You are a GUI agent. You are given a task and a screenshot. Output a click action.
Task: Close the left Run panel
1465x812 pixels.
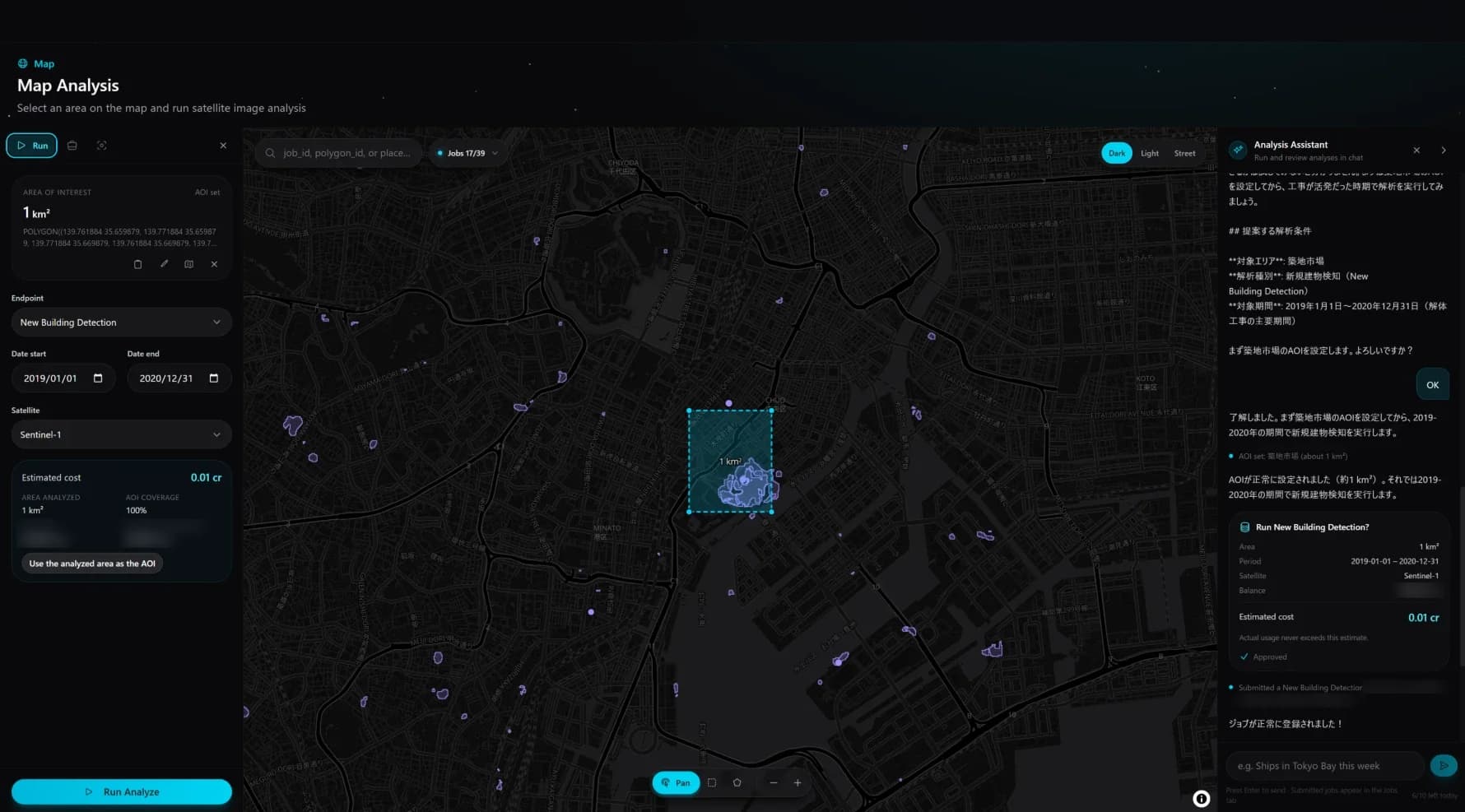[x=223, y=146]
